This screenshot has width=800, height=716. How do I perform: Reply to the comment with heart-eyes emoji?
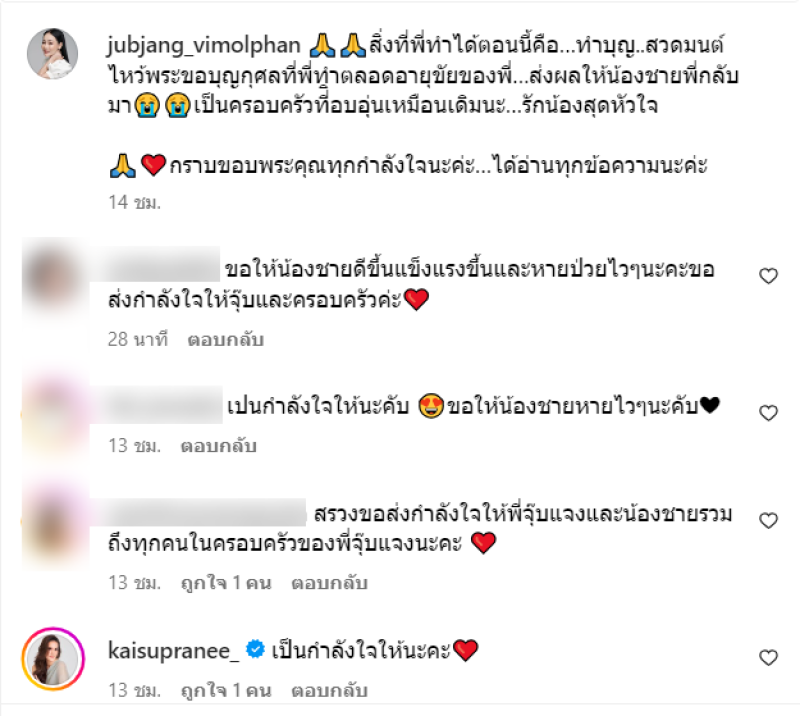click(218, 446)
